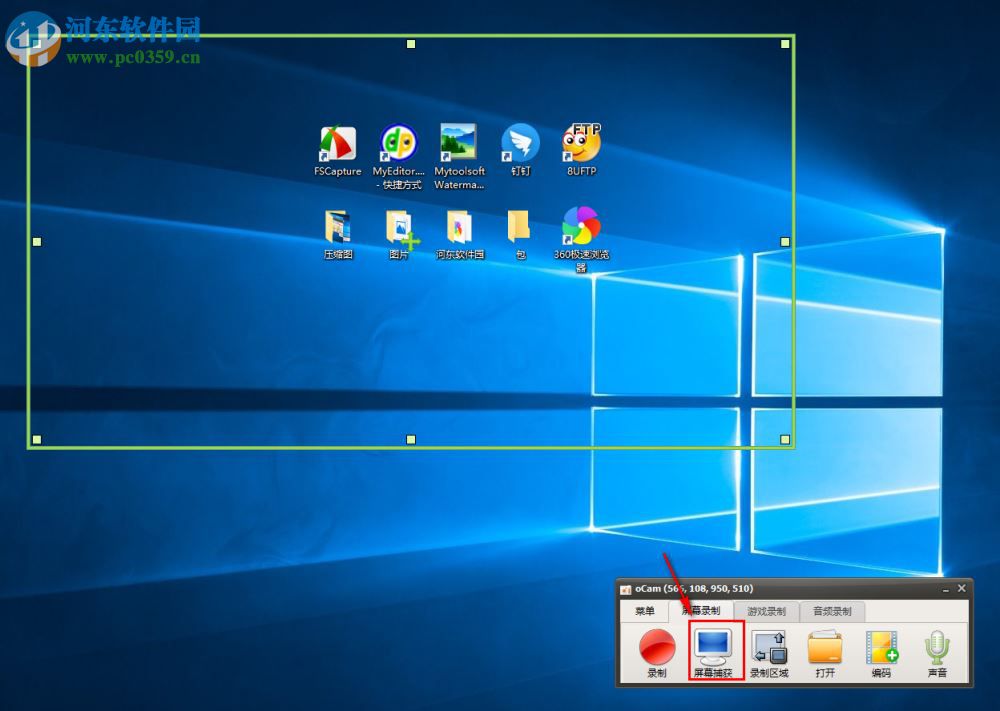Viewport: 1000px width, 711px height.
Task: Click the bottom-right corner handle of capture frame
Action: 785,439
